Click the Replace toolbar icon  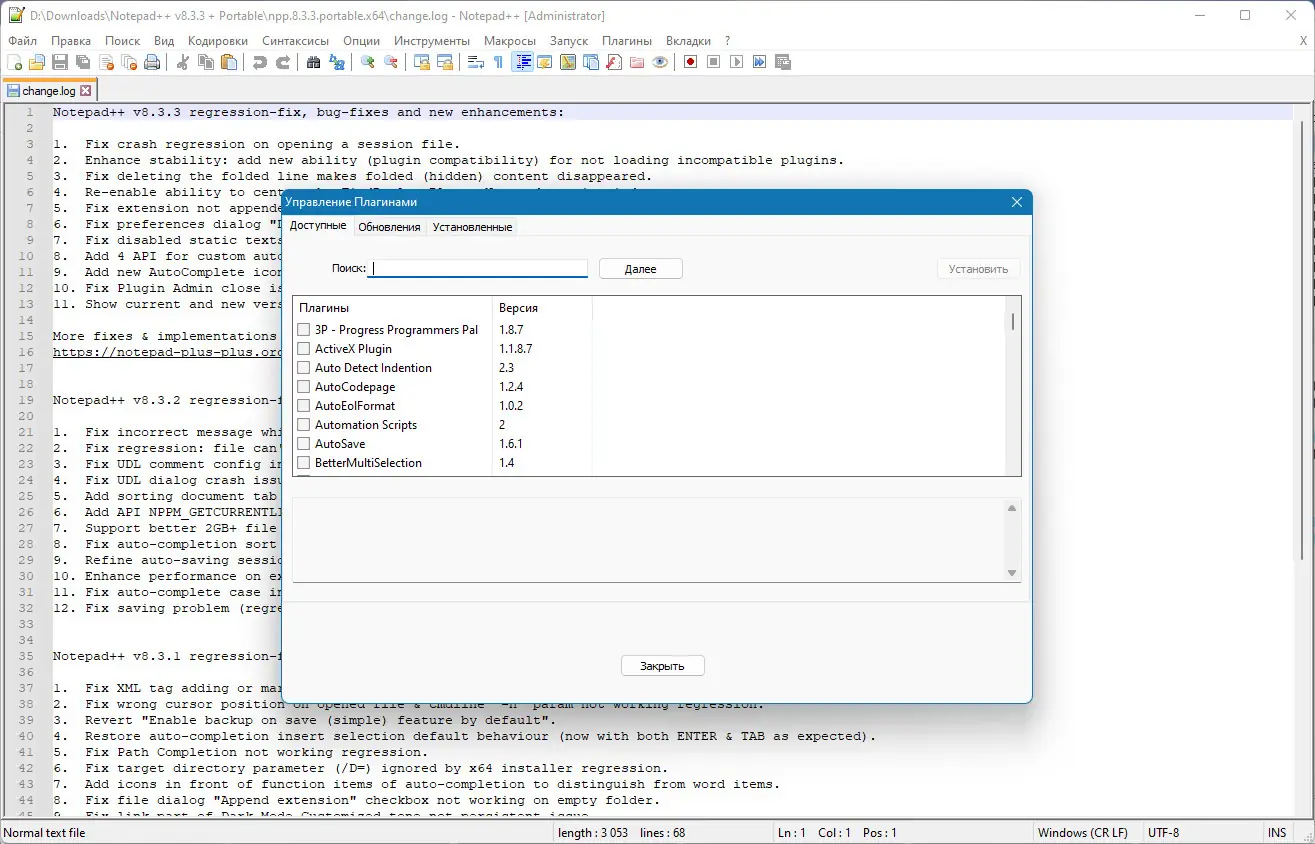click(337, 62)
